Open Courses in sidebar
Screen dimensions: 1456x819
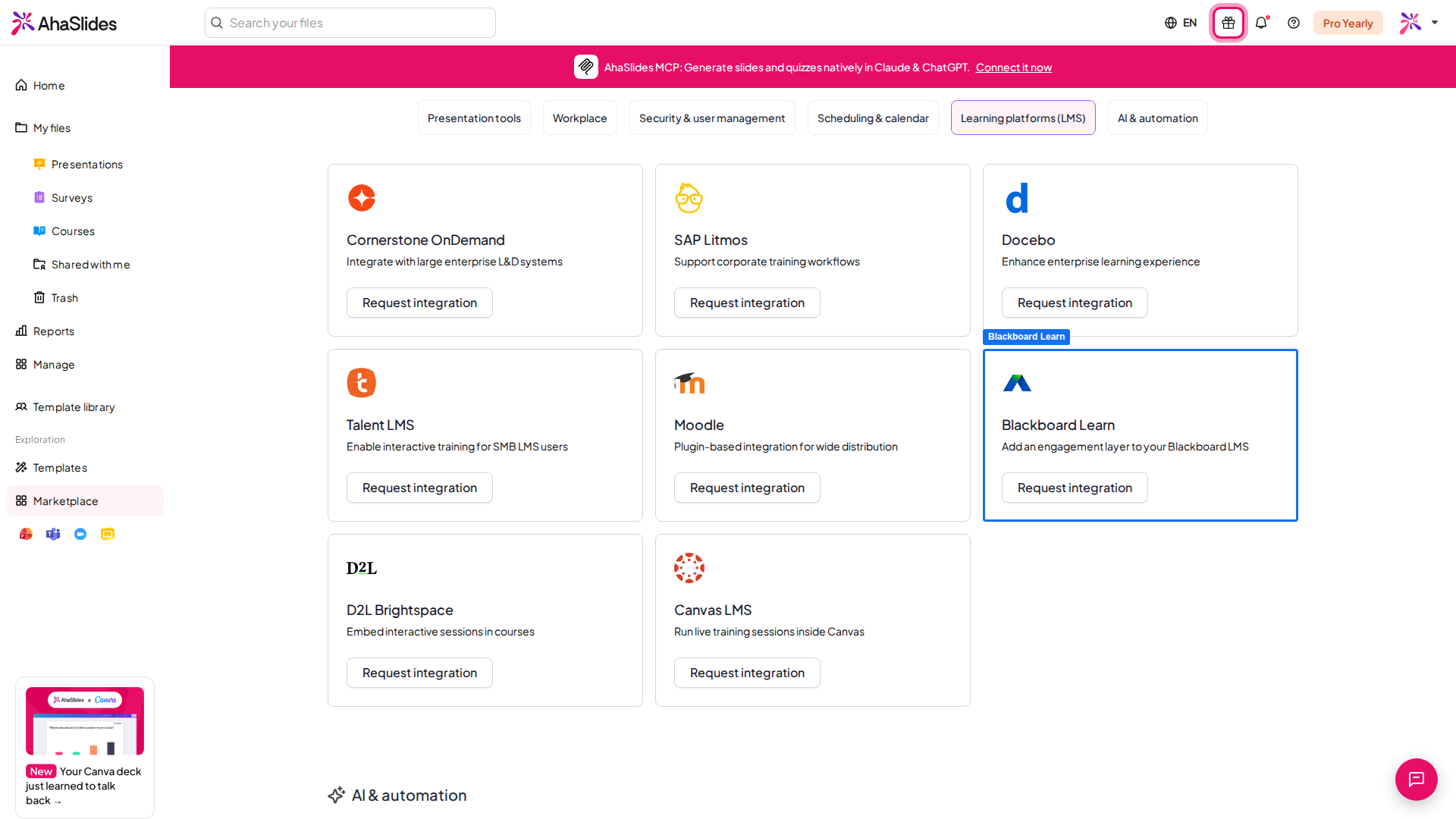(85, 231)
